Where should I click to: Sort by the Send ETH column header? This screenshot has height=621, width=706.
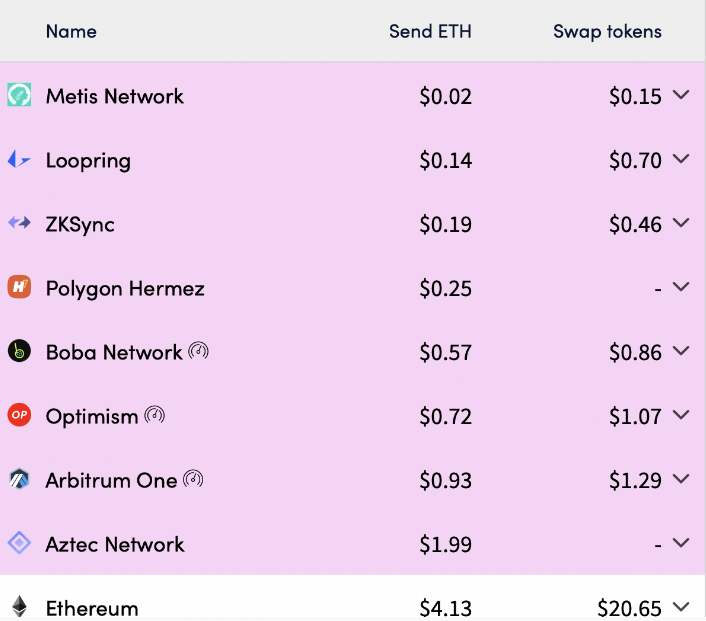tap(430, 32)
